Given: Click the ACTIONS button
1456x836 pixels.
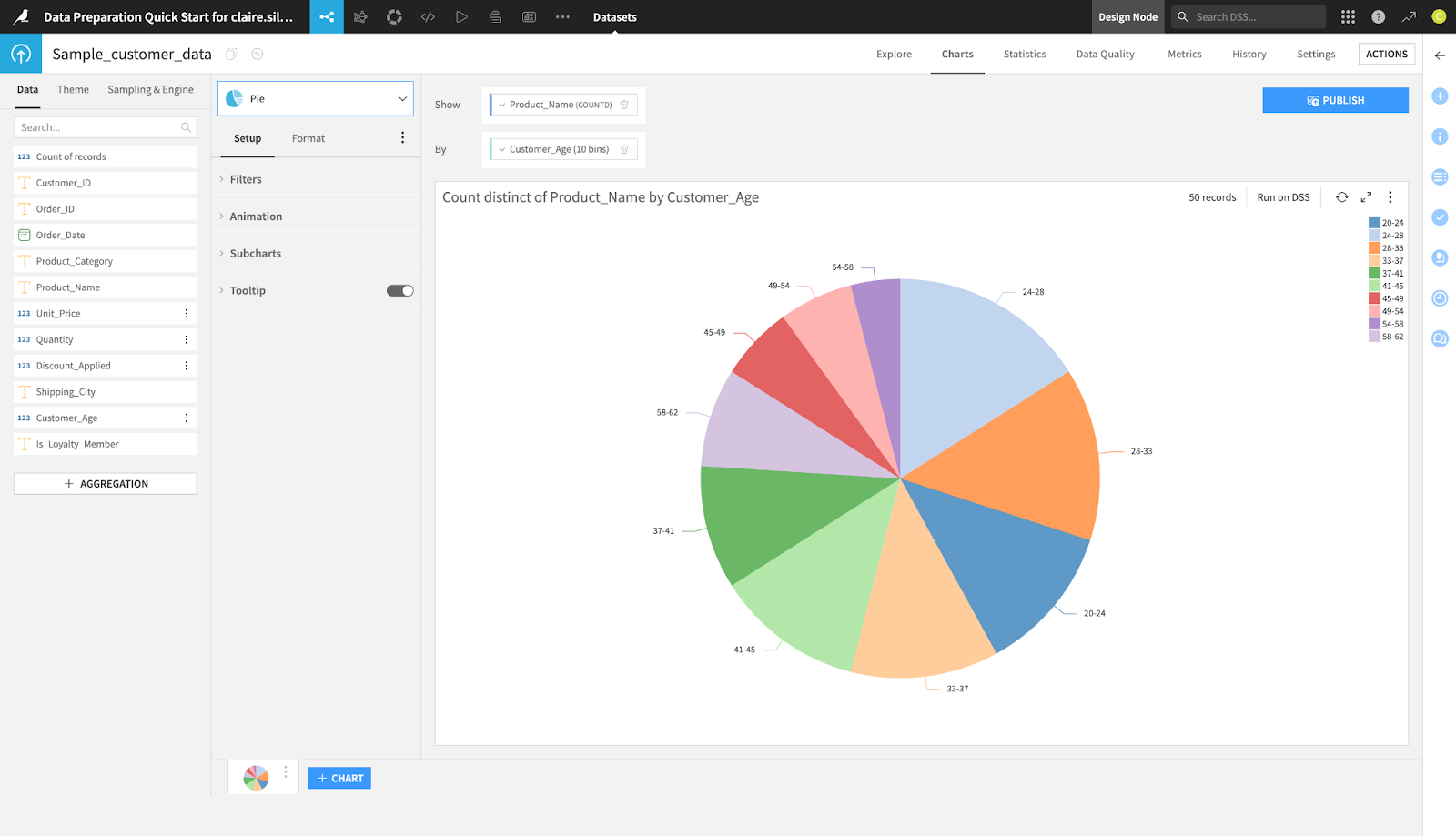Looking at the screenshot, I should [x=1386, y=54].
